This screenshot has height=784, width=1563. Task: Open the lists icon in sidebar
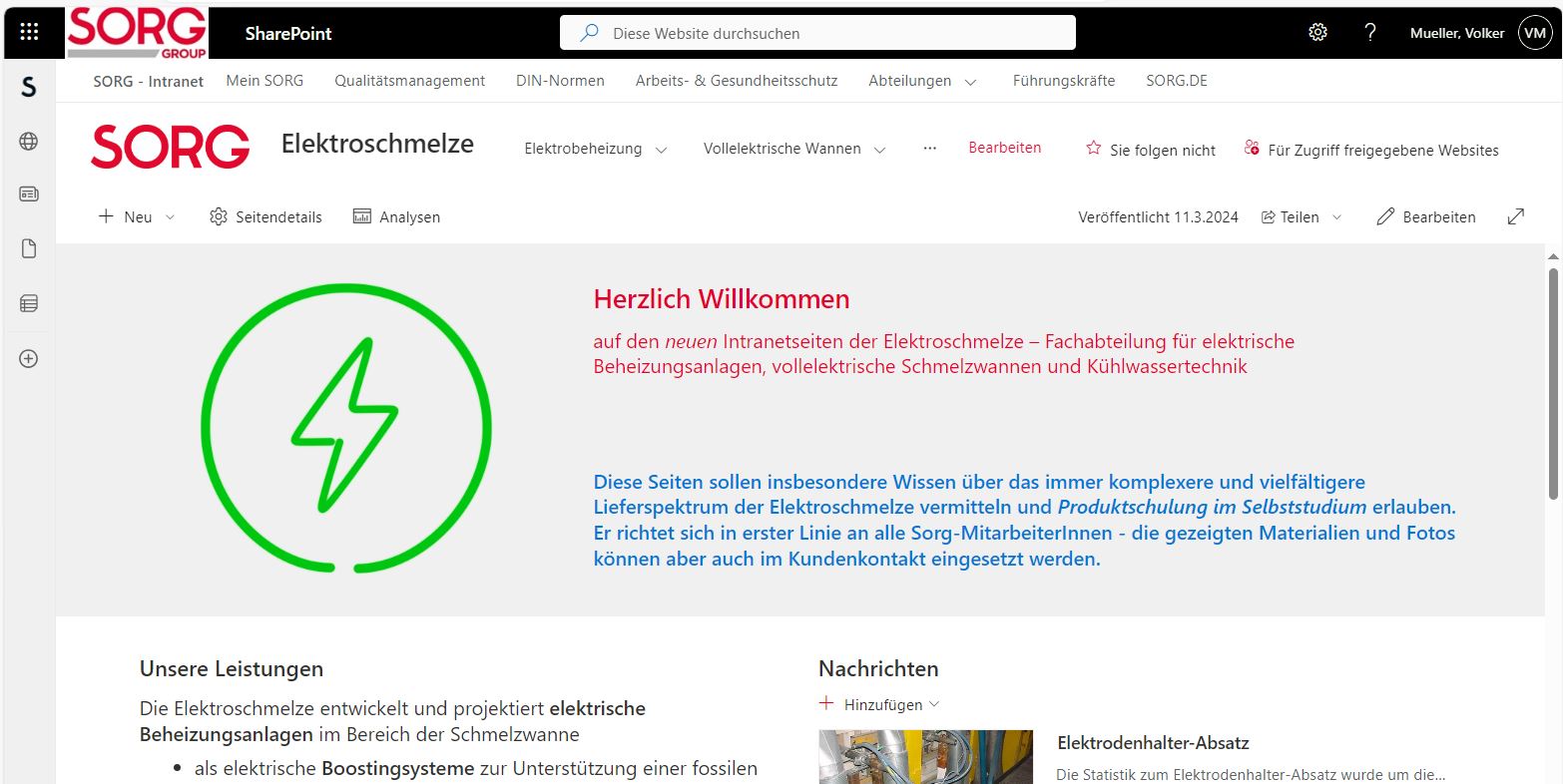[x=29, y=302]
